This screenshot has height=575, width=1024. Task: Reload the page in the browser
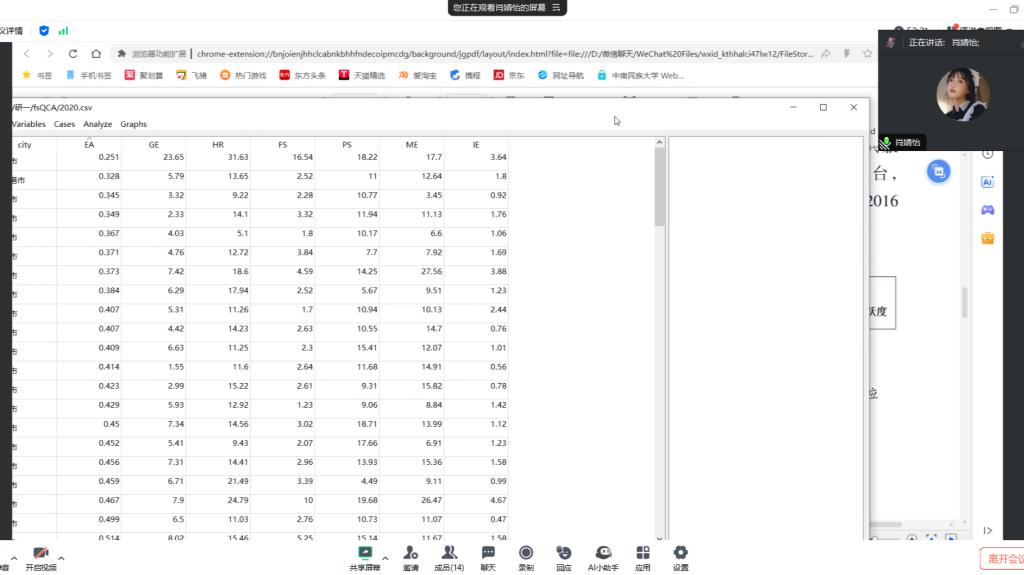[72, 54]
